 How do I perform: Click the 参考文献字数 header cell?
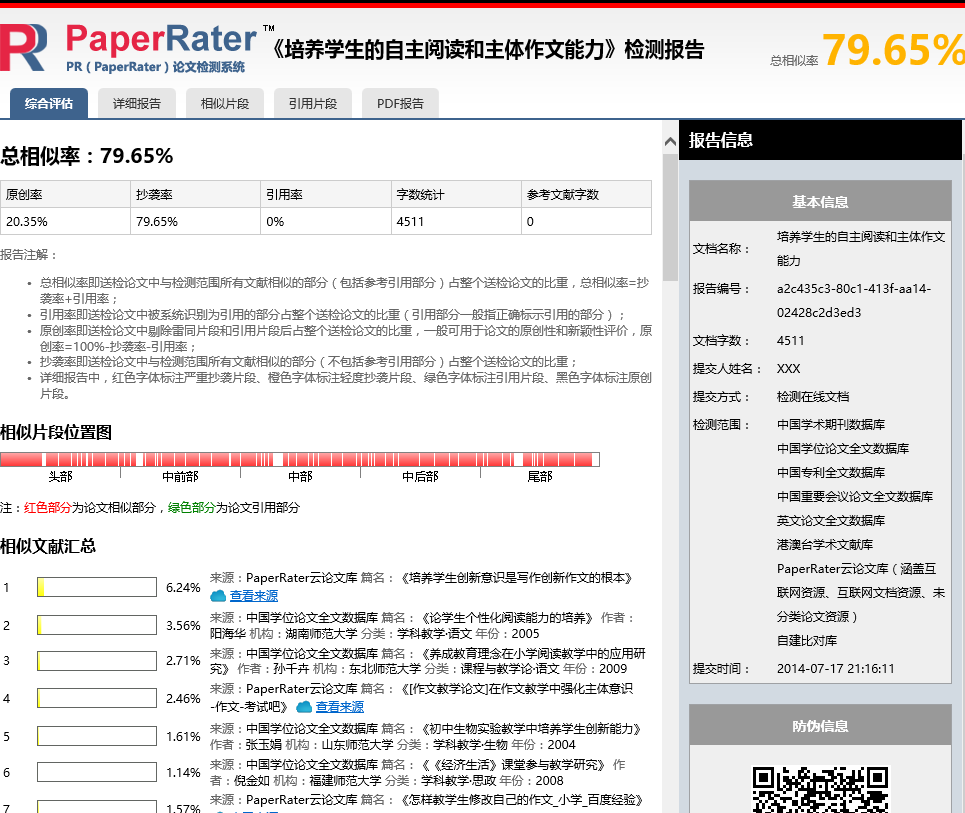point(587,194)
